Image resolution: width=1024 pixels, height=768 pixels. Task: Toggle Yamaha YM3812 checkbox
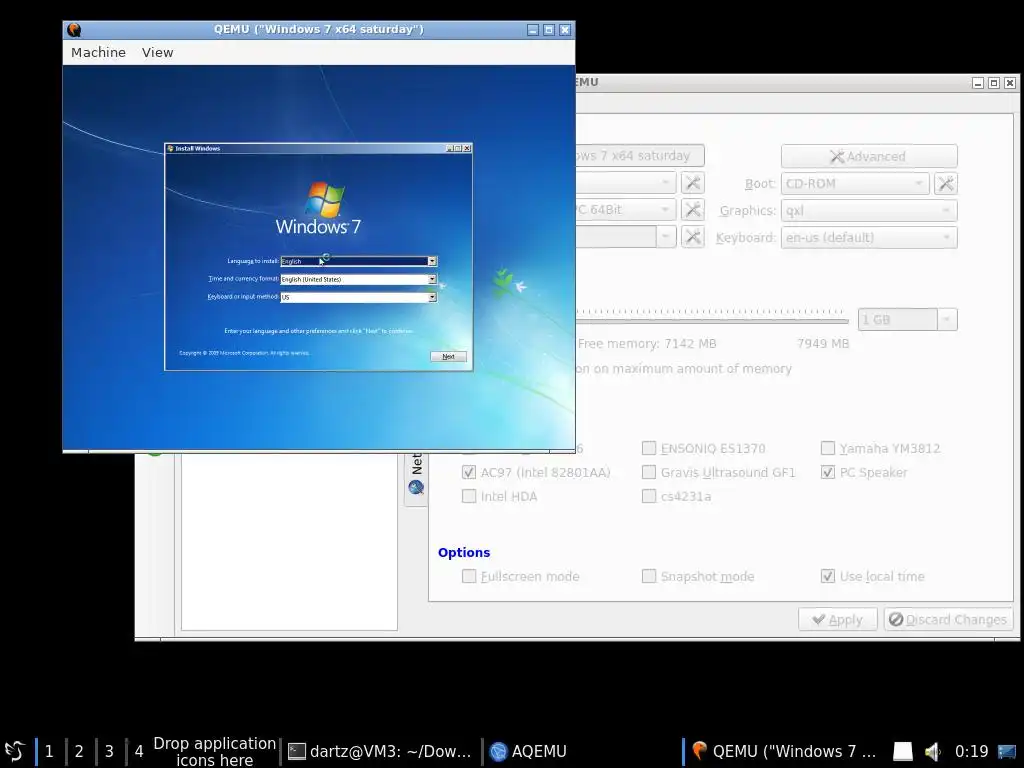coord(827,448)
